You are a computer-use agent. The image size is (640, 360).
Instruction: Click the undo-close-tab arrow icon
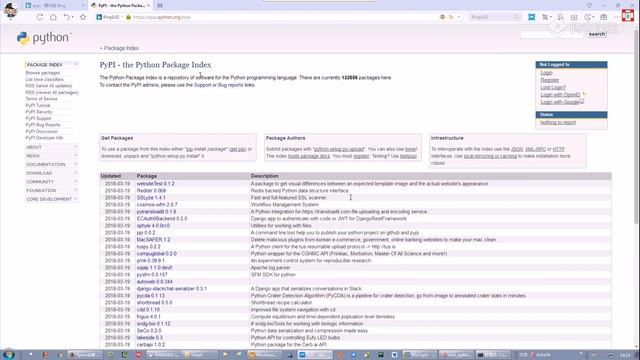tap(66, 17)
